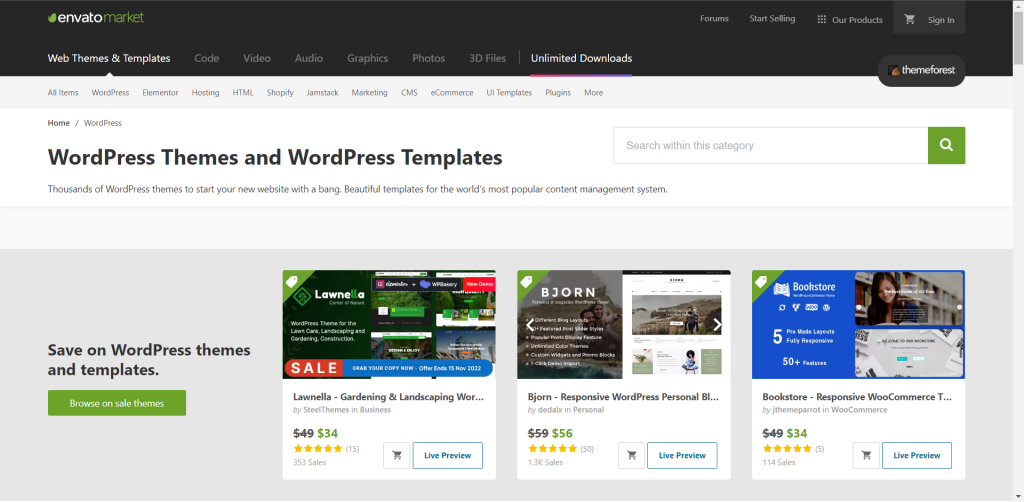Open Web Themes & Templates tab

tap(109, 58)
